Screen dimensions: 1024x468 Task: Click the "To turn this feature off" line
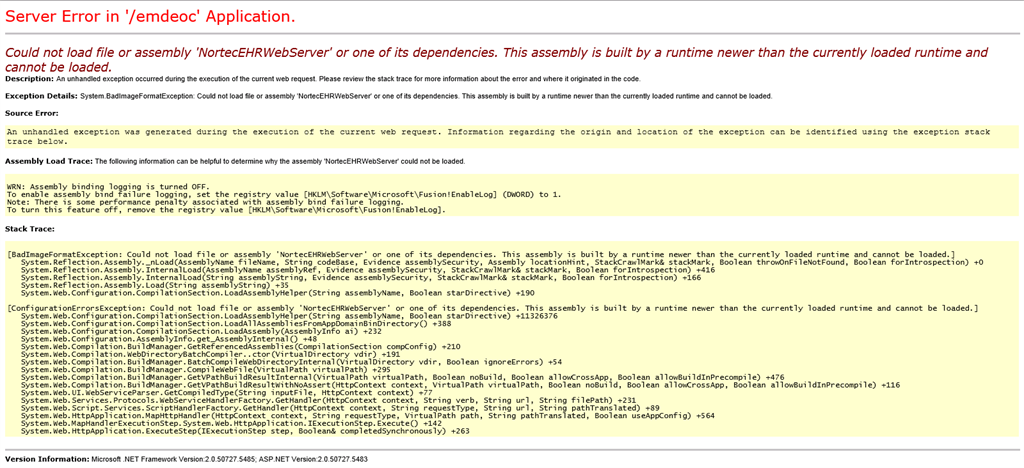[x=226, y=210]
